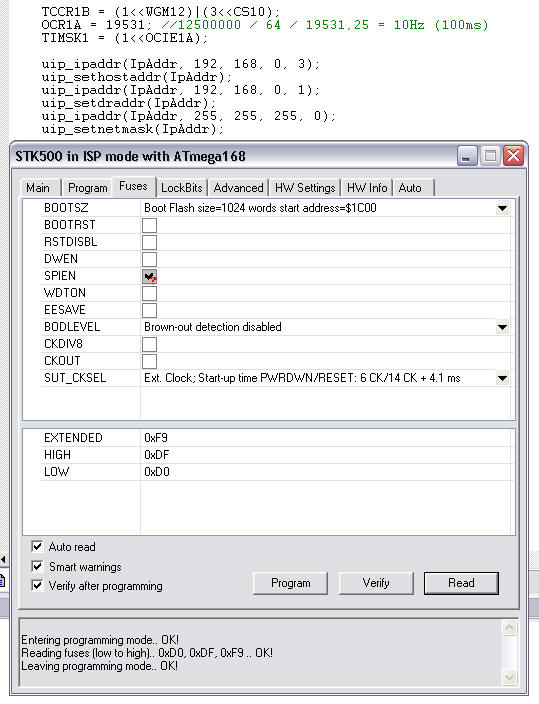The height and width of the screenshot is (704, 539).
Task: Click the TIMSK1 = (1<<OCIE1A) code line
Action: 125,38
